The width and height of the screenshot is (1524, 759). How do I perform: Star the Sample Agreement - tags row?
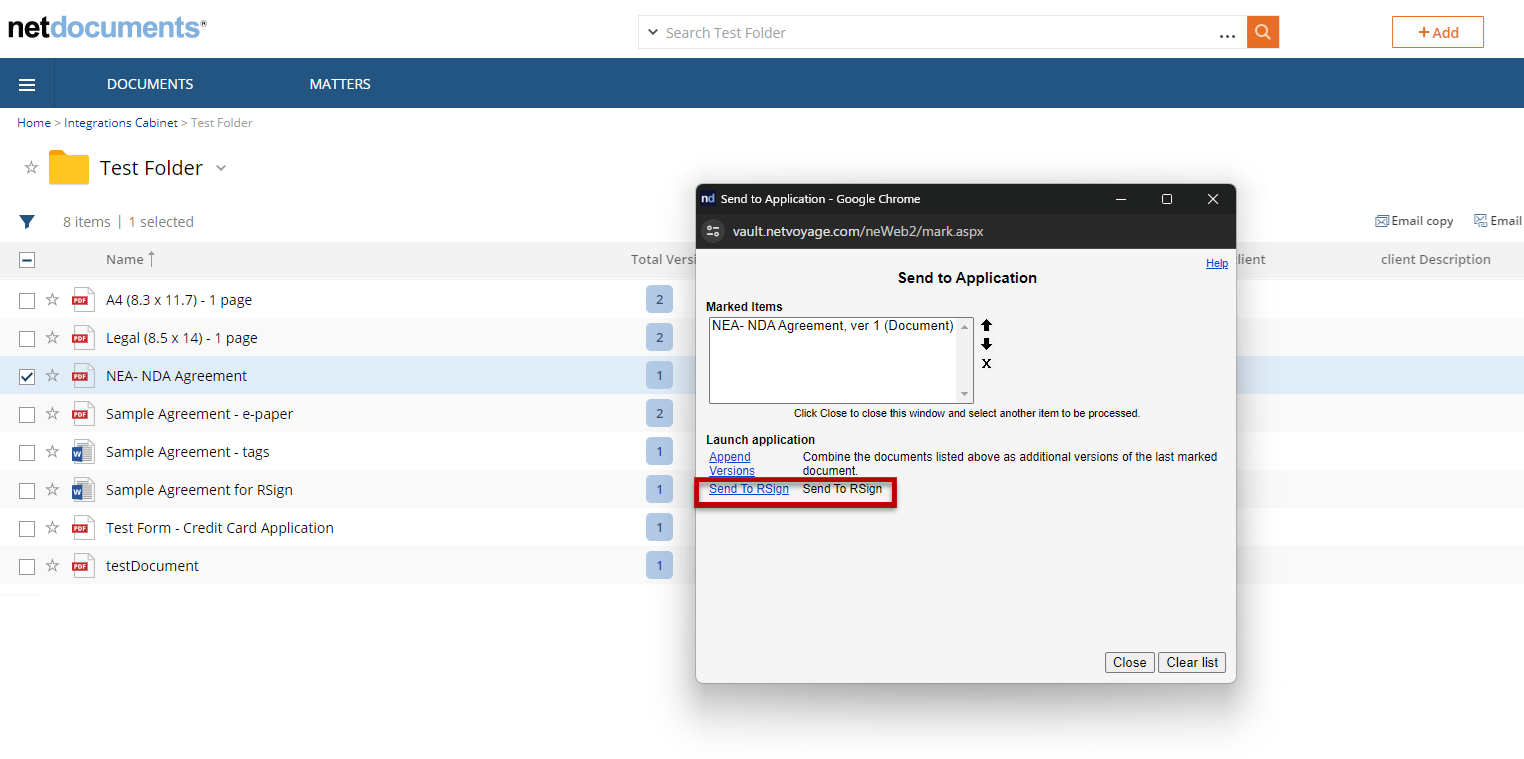point(52,452)
